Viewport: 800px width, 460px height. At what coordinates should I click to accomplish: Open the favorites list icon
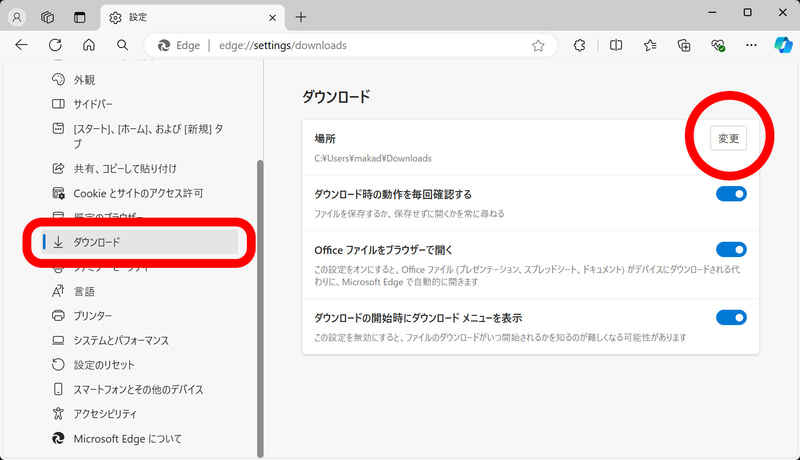click(x=650, y=45)
